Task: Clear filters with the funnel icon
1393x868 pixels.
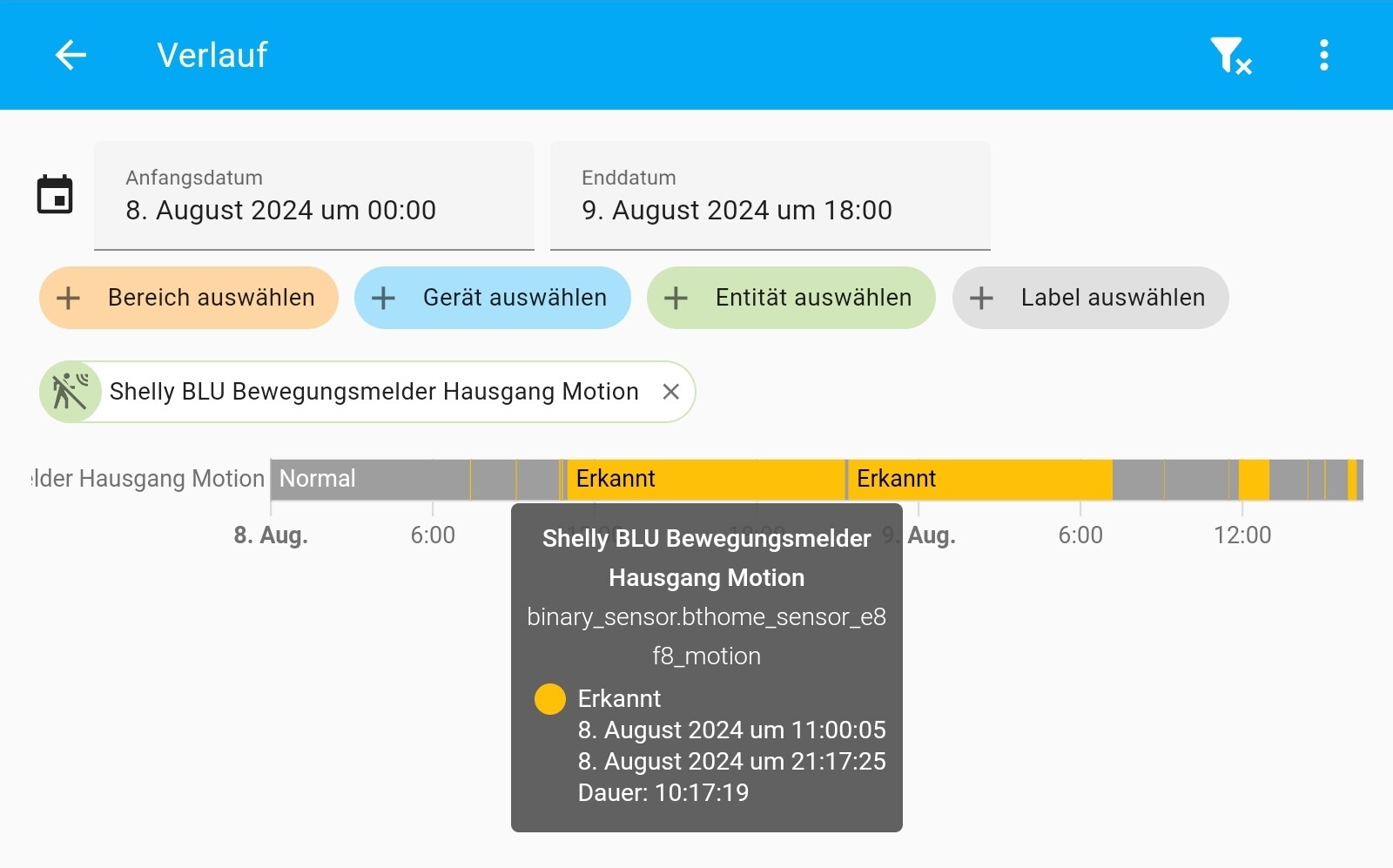Action: coord(1230,56)
